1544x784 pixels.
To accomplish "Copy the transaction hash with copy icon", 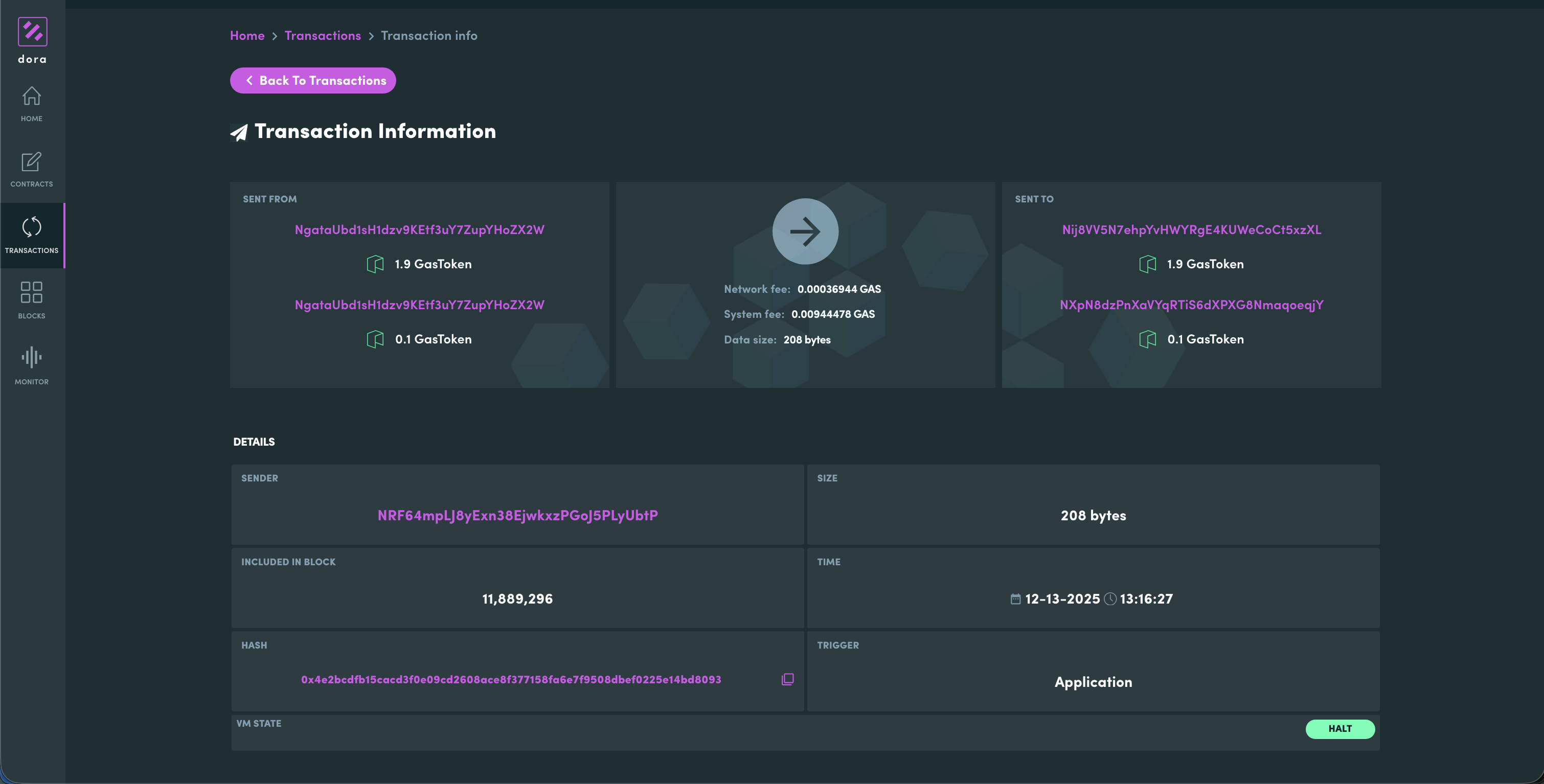I will coord(787,679).
